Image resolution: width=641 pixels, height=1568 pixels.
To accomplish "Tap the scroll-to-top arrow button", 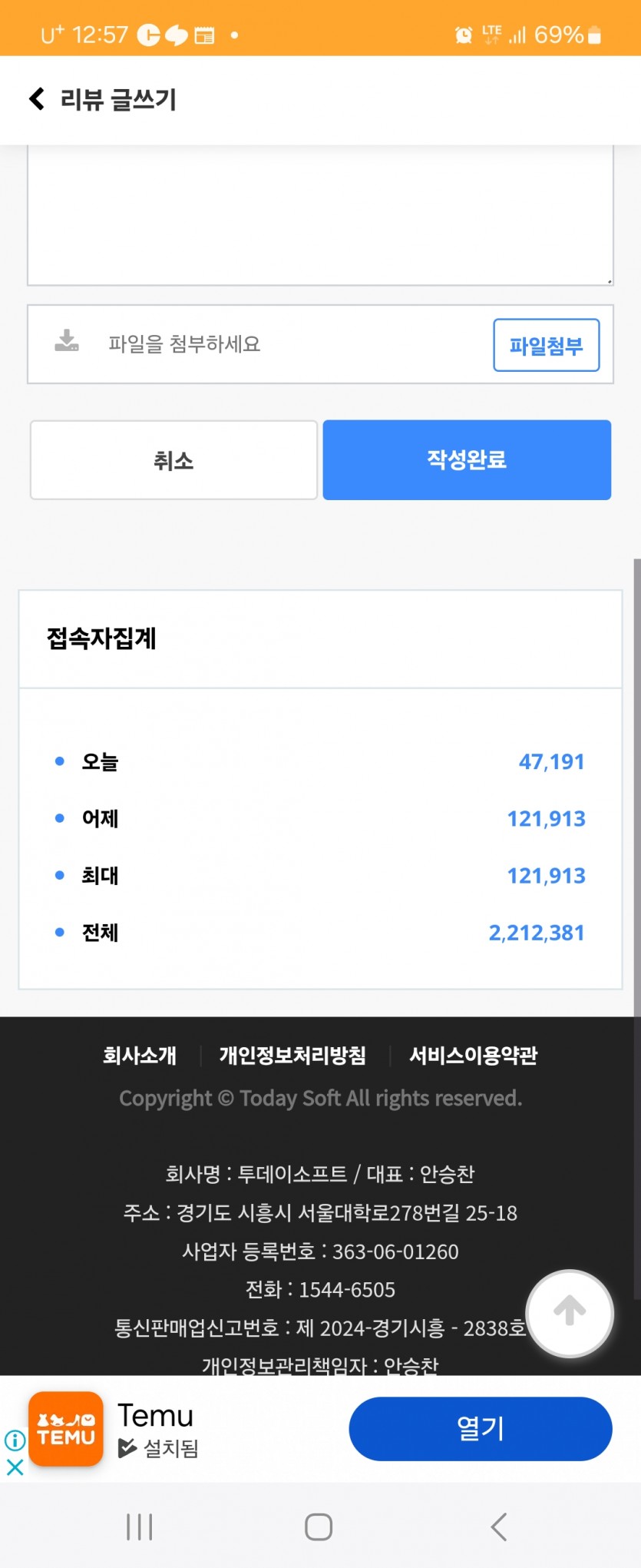I will (570, 1313).
